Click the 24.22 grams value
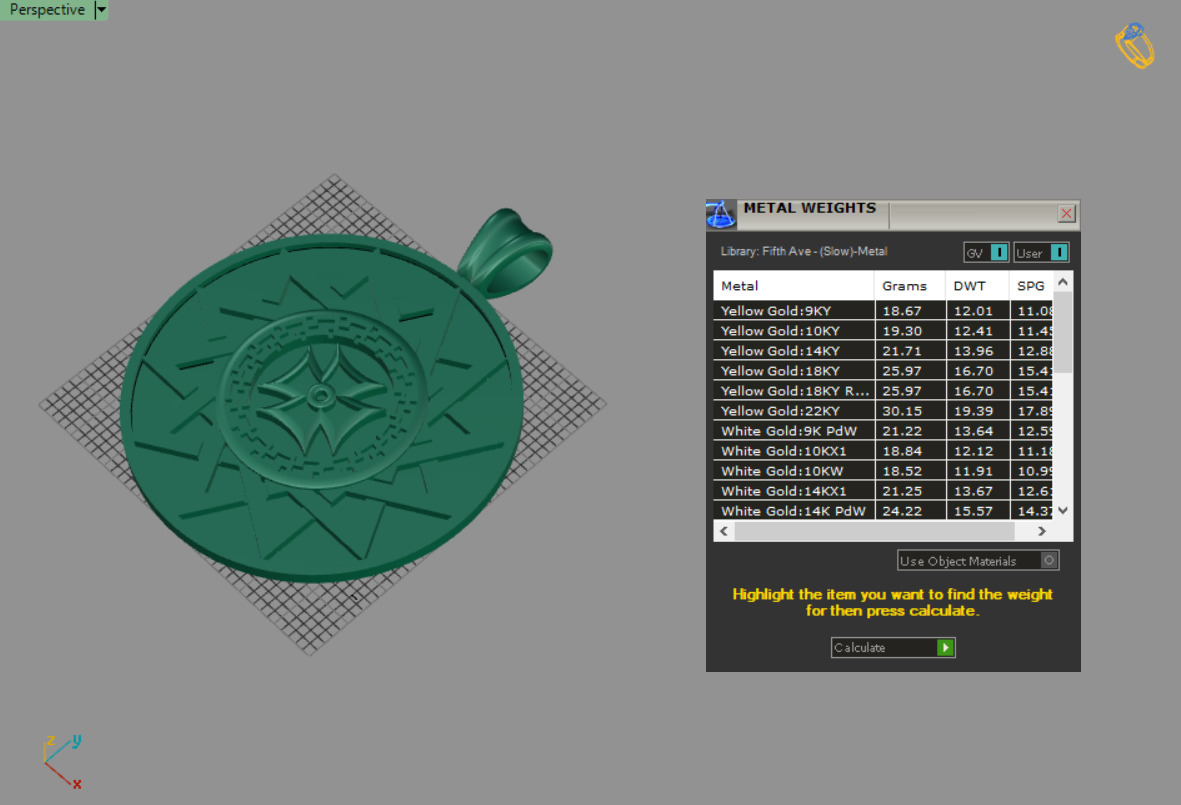1181x805 pixels. point(902,511)
